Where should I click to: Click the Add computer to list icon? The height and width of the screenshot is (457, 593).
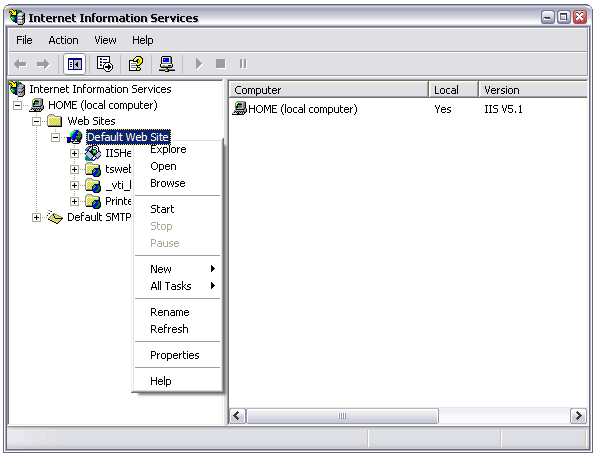166,64
